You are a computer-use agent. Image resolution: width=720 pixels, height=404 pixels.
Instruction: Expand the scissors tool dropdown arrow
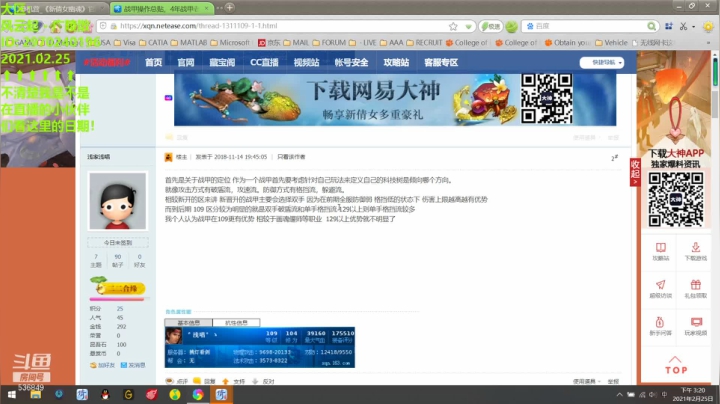click(x=693, y=27)
